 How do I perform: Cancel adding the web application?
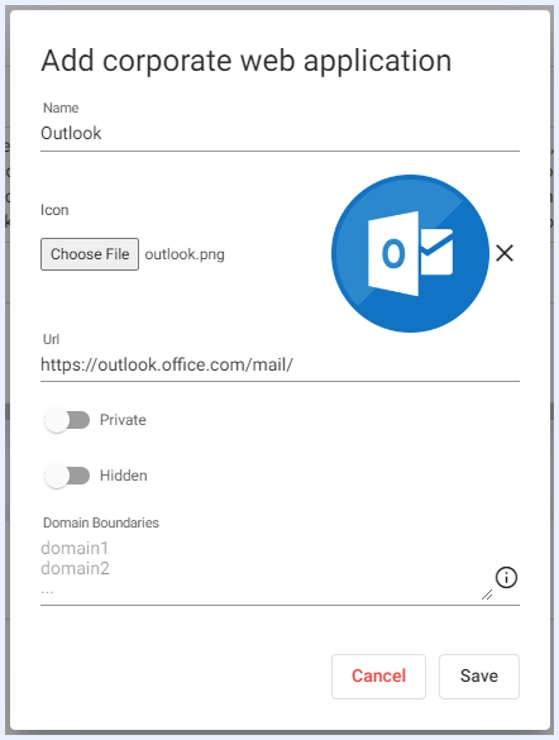pyautogui.click(x=379, y=676)
